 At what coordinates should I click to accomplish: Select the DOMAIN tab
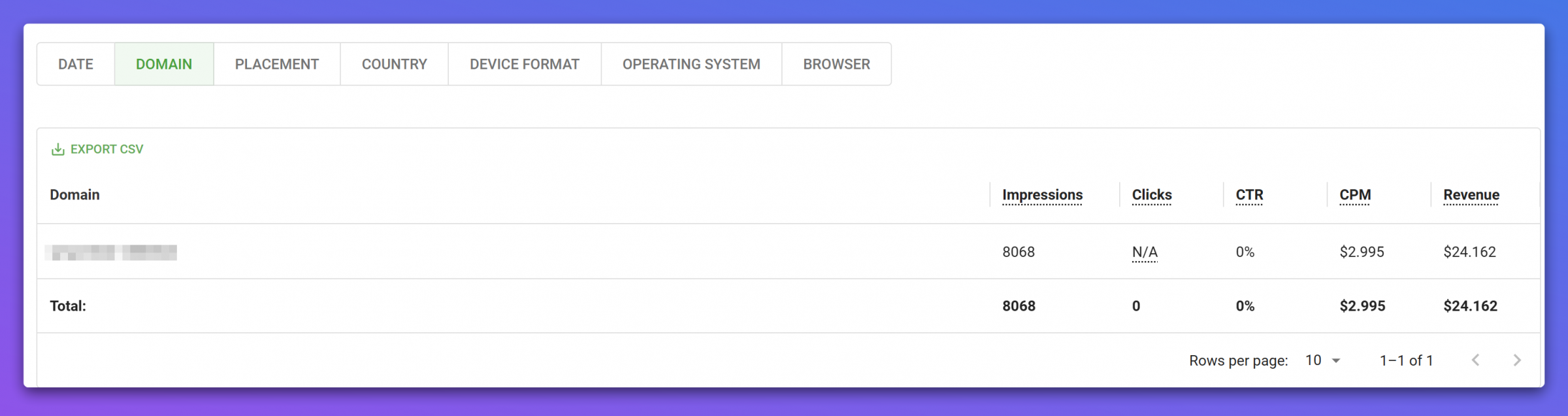(164, 64)
